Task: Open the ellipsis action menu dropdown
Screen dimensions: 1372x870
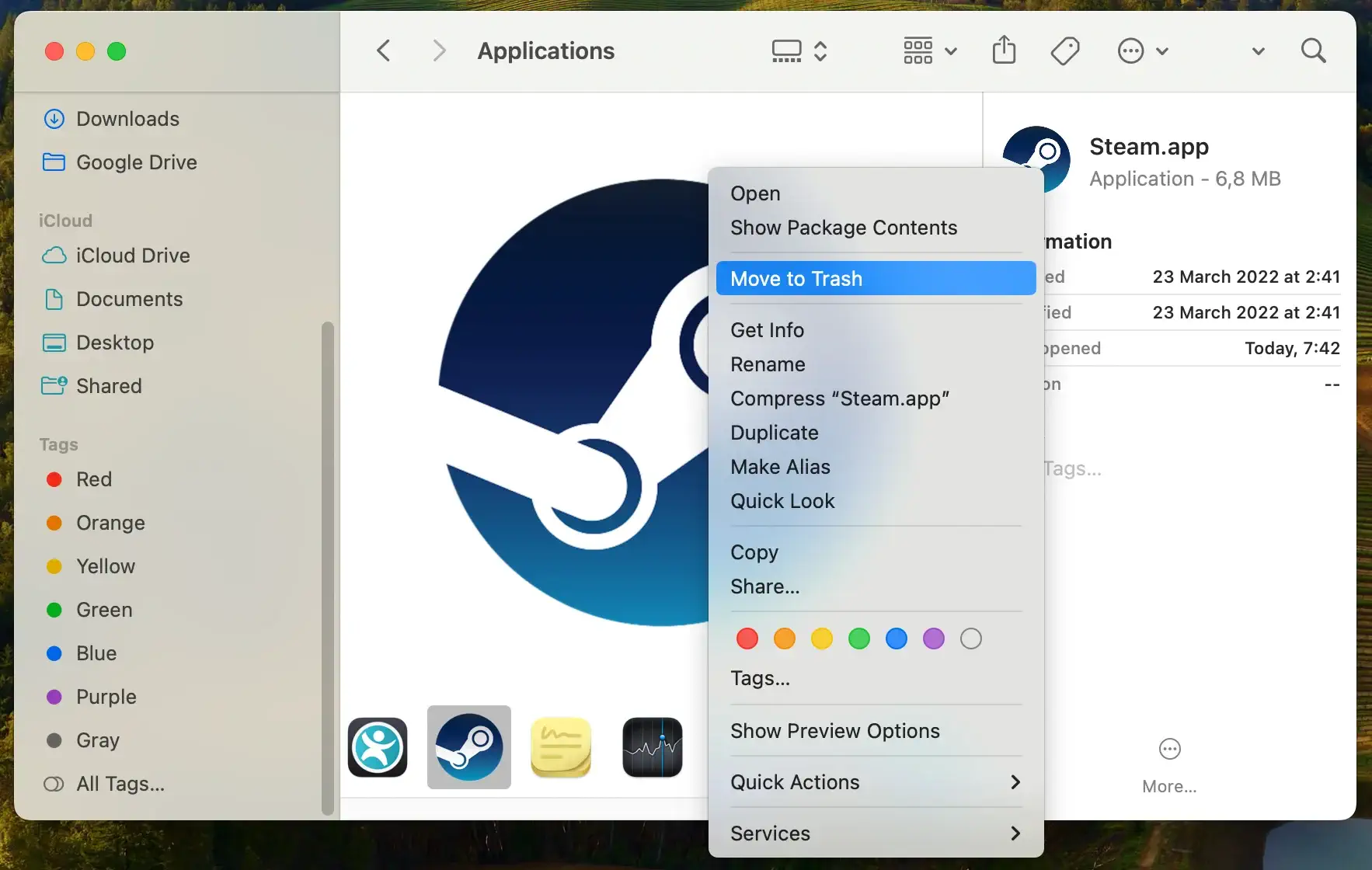Action: (x=1143, y=51)
